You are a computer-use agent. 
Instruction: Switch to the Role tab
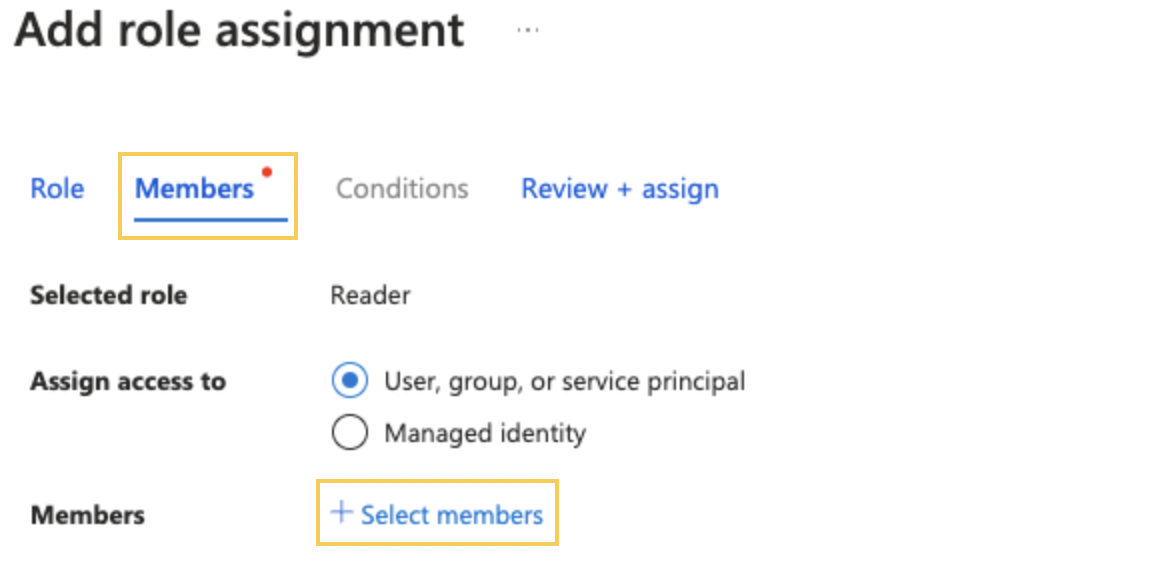(x=57, y=189)
